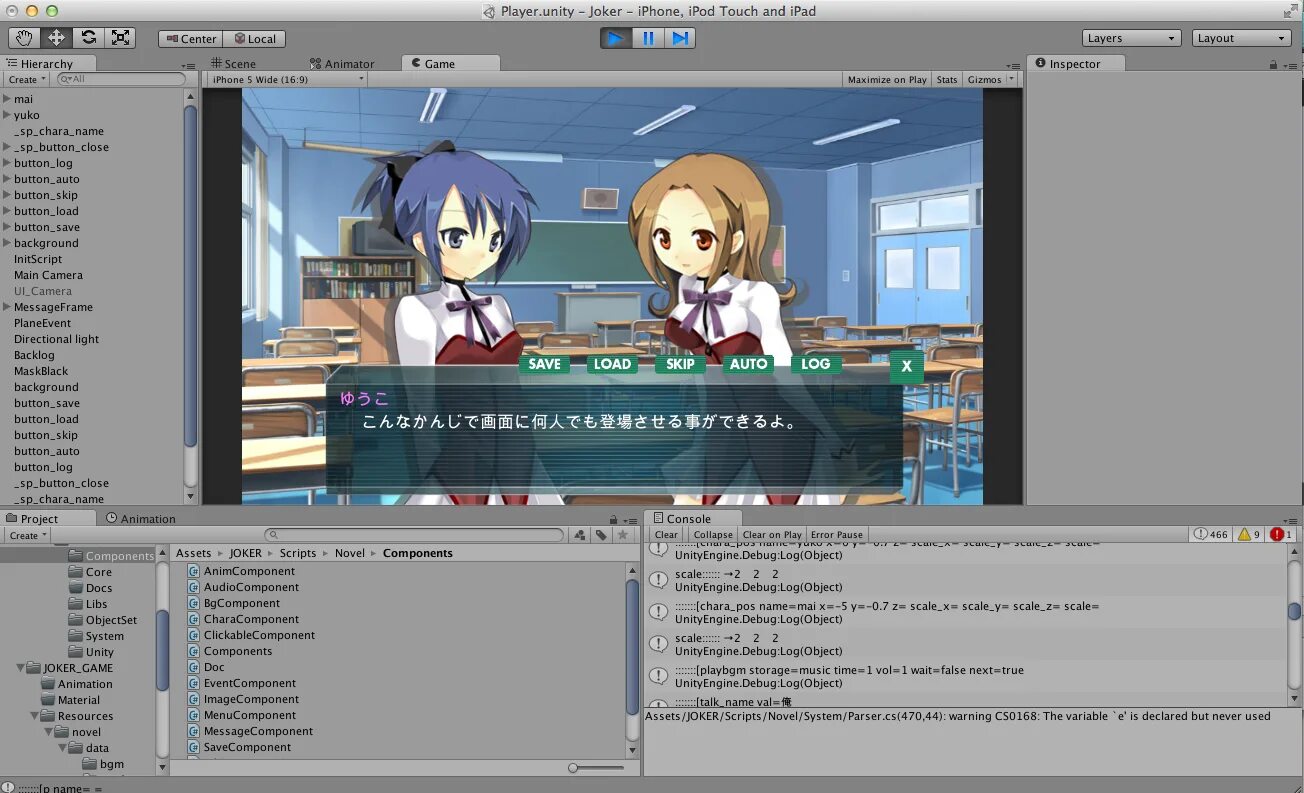Go to JOKER in Project breadcrumb
This screenshot has width=1304, height=793.
(x=245, y=553)
